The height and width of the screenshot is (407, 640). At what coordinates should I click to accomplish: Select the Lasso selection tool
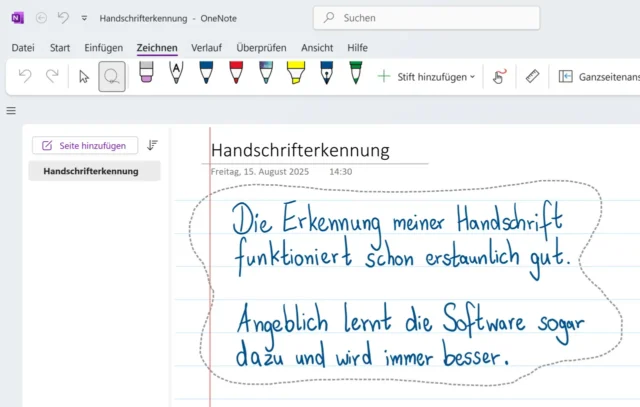[x=112, y=76]
